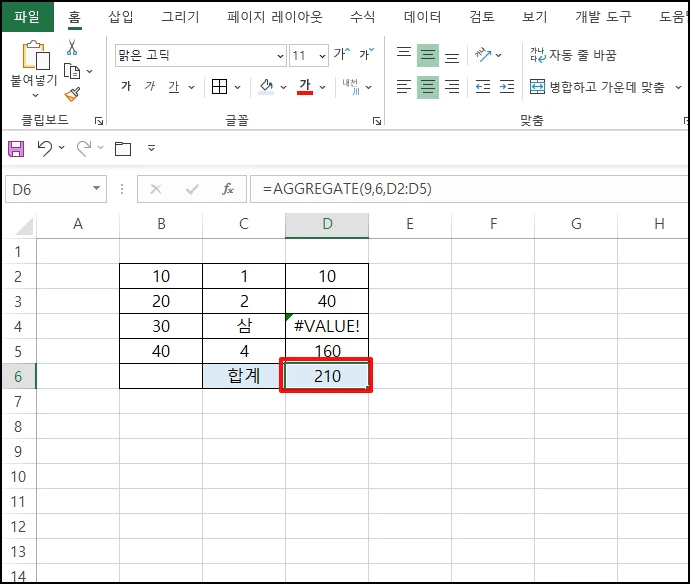Expand the paste options arrow under 붙여넣기
The image size is (690, 584).
pyautogui.click(x=36, y=95)
